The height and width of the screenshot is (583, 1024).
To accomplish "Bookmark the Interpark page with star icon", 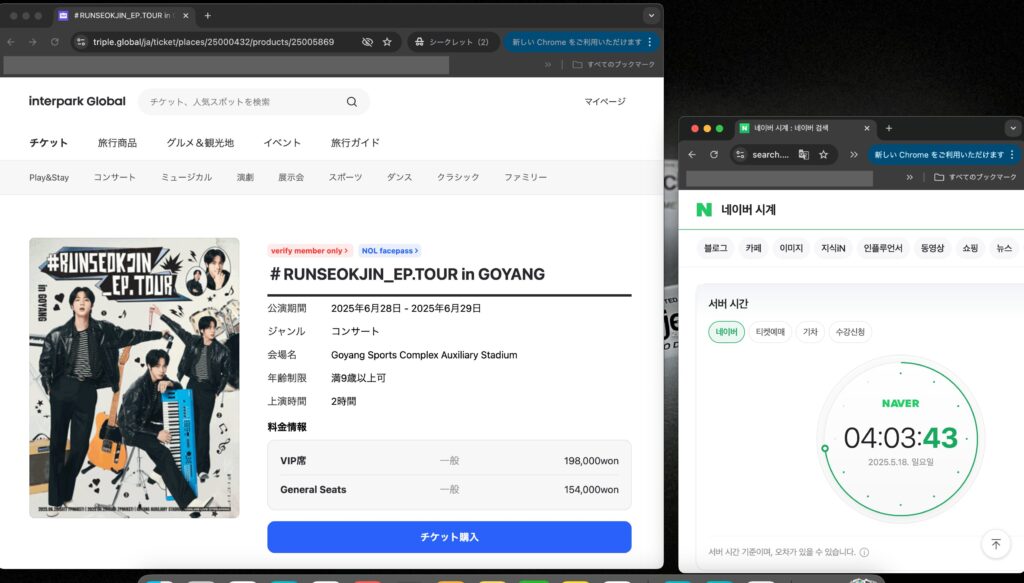I will click(387, 42).
